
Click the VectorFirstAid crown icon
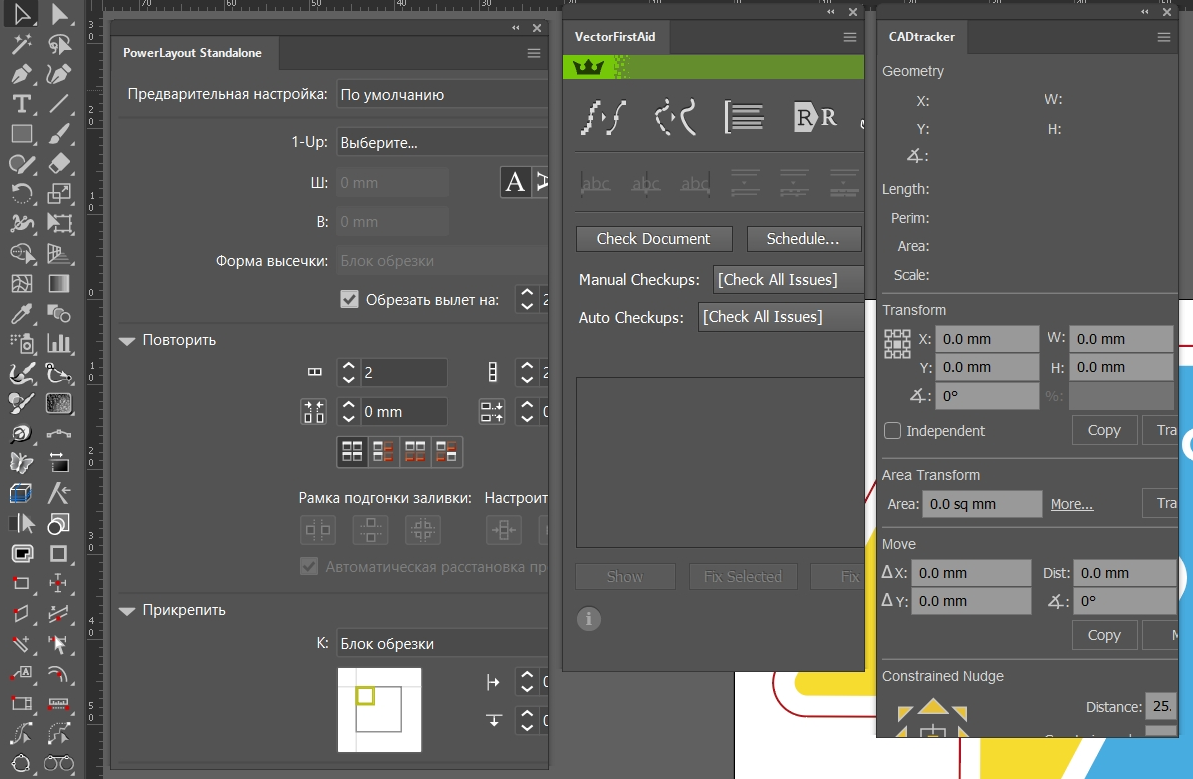(588, 67)
